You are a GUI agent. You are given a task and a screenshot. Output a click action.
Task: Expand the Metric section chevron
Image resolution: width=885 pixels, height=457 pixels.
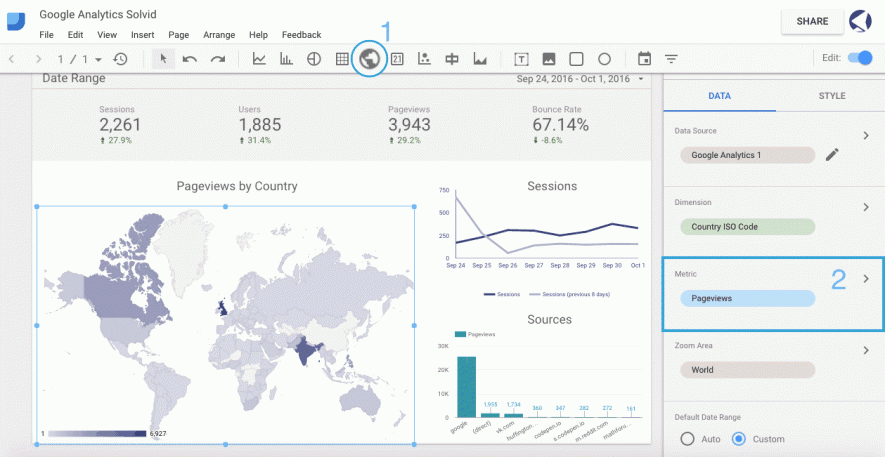pos(865,279)
